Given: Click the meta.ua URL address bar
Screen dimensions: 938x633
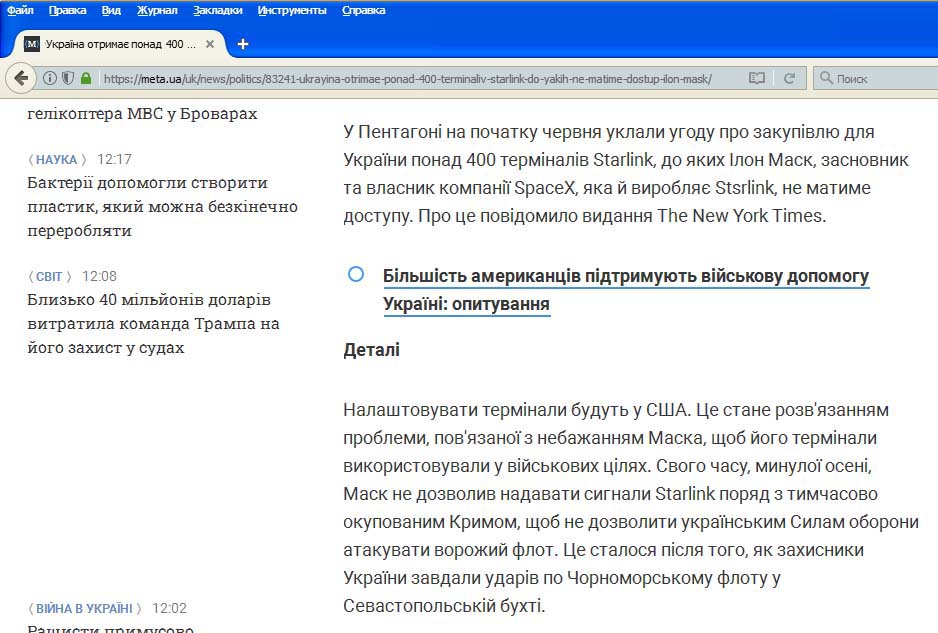Looking at the screenshot, I should tap(407, 78).
